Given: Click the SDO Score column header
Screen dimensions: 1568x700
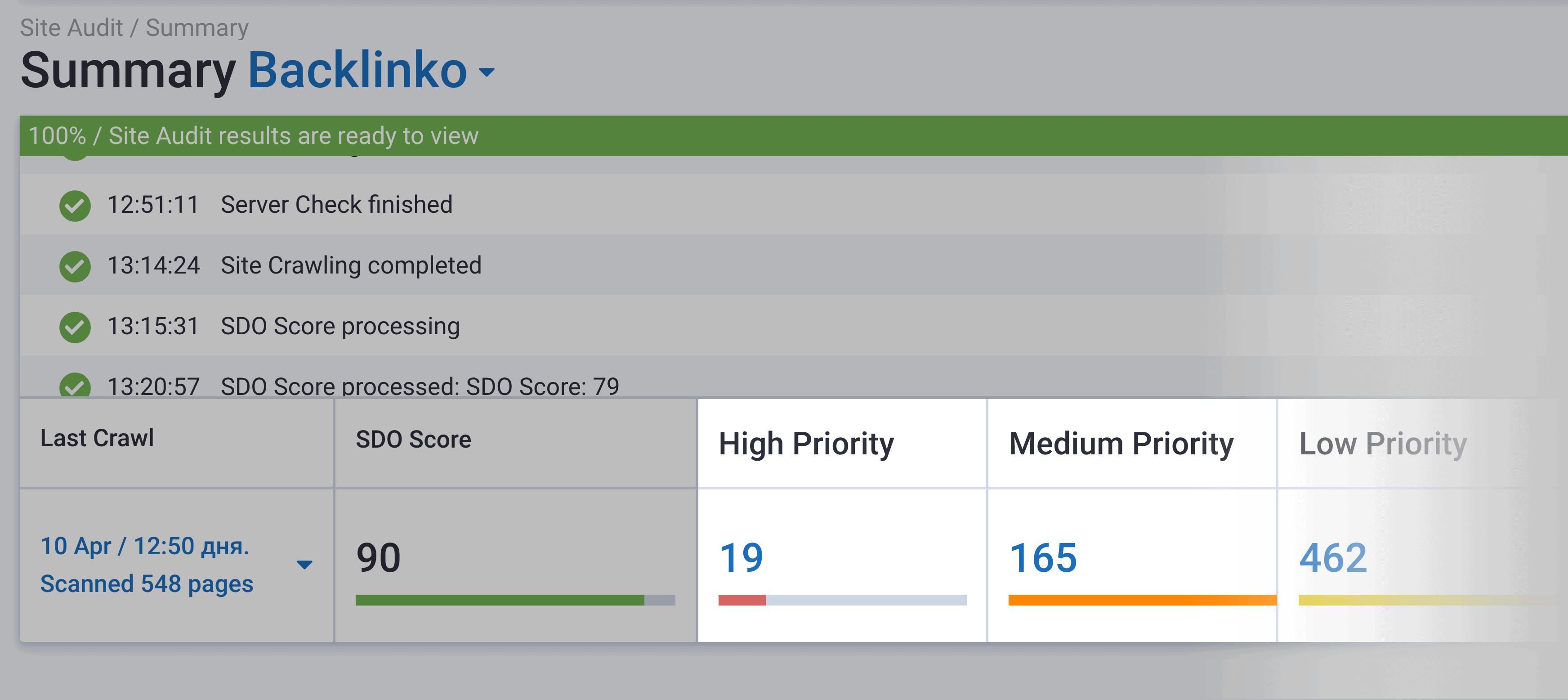Looking at the screenshot, I should pyautogui.click(x=413, y=440).
